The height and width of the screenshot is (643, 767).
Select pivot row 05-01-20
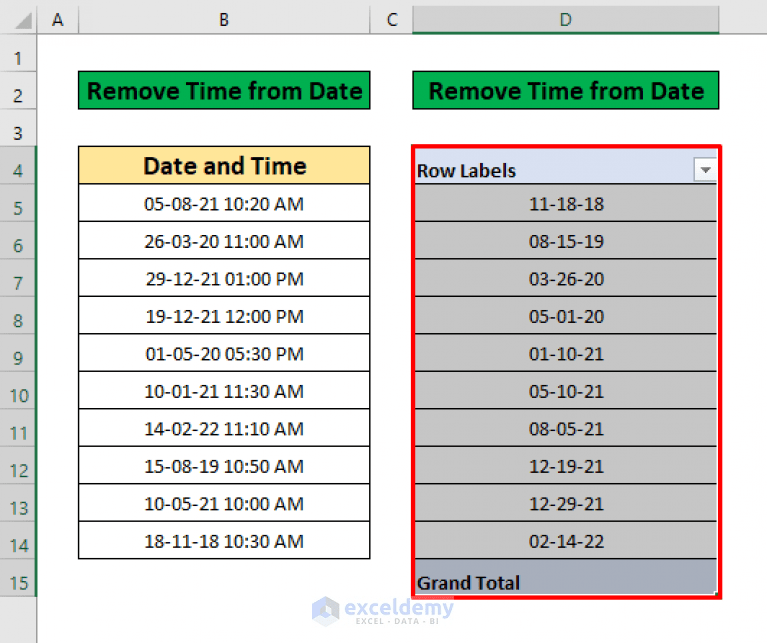click(x=566, y=316)
